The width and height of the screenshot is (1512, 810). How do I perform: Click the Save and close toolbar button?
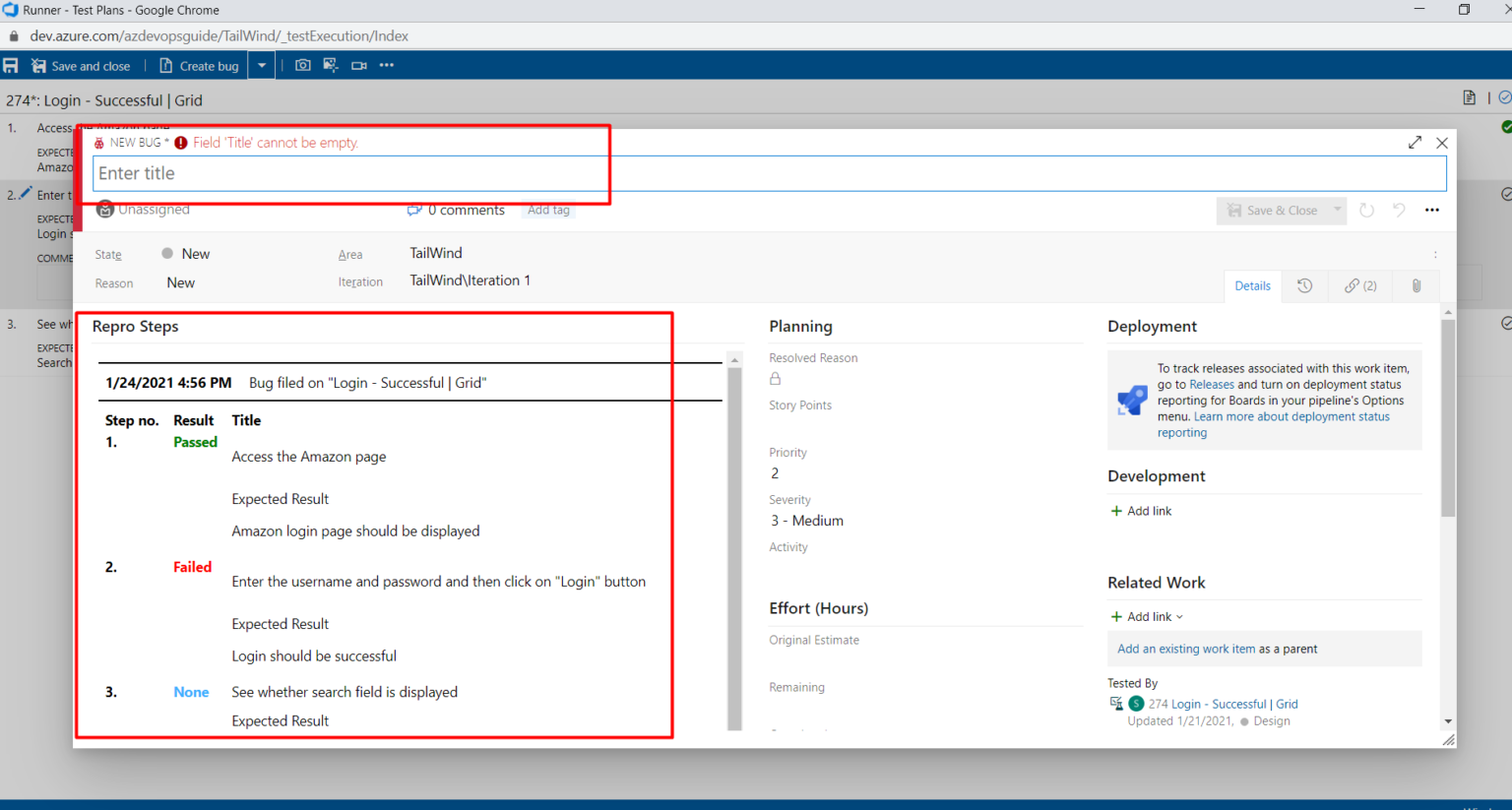pos(81,66)
